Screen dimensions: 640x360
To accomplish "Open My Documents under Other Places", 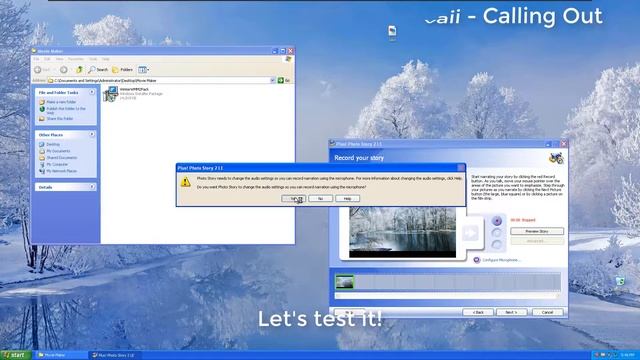I will tap(58, 151).
